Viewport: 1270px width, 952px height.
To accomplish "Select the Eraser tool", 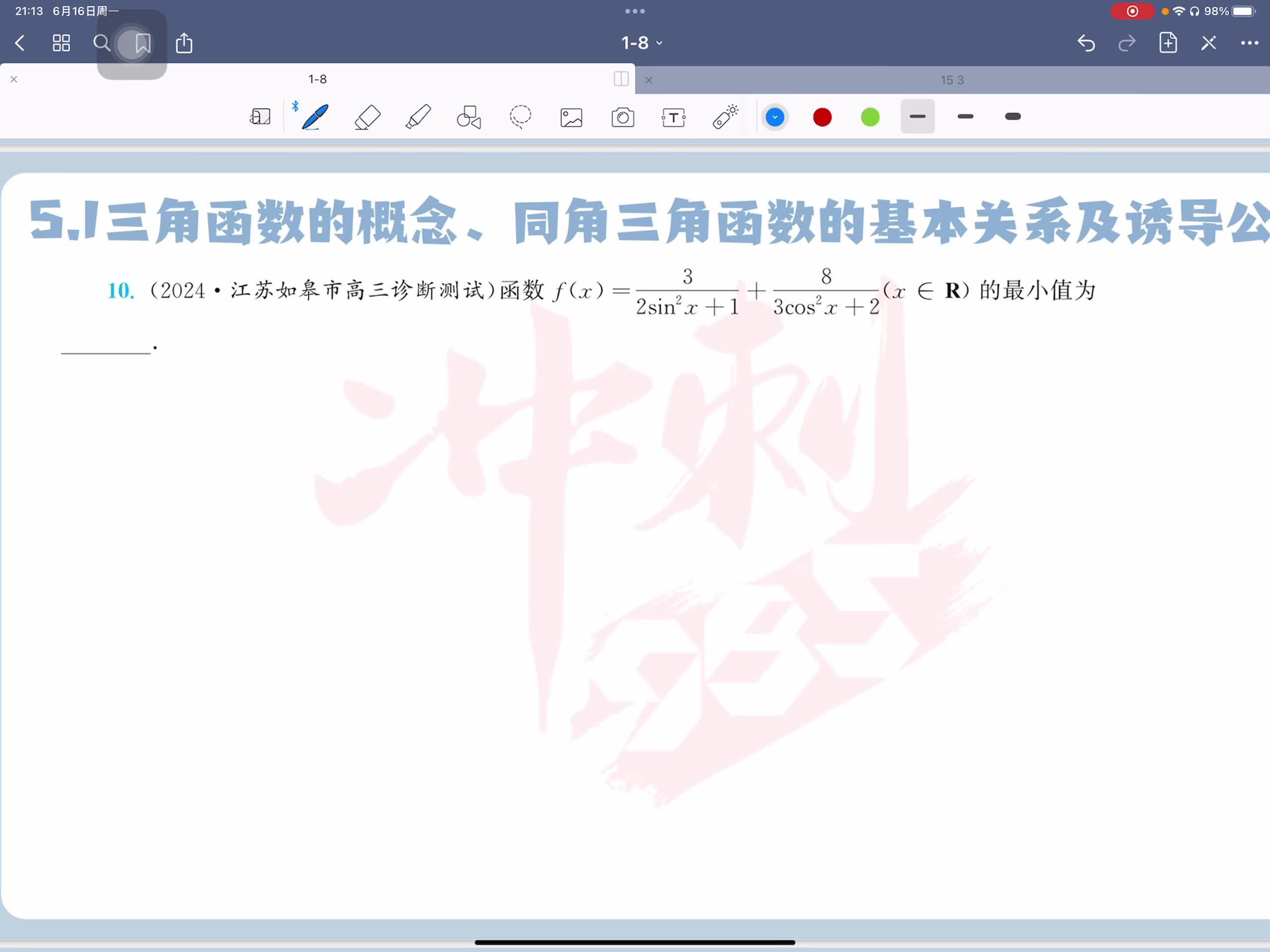I will pyautogui.click(x=368, y=117).
